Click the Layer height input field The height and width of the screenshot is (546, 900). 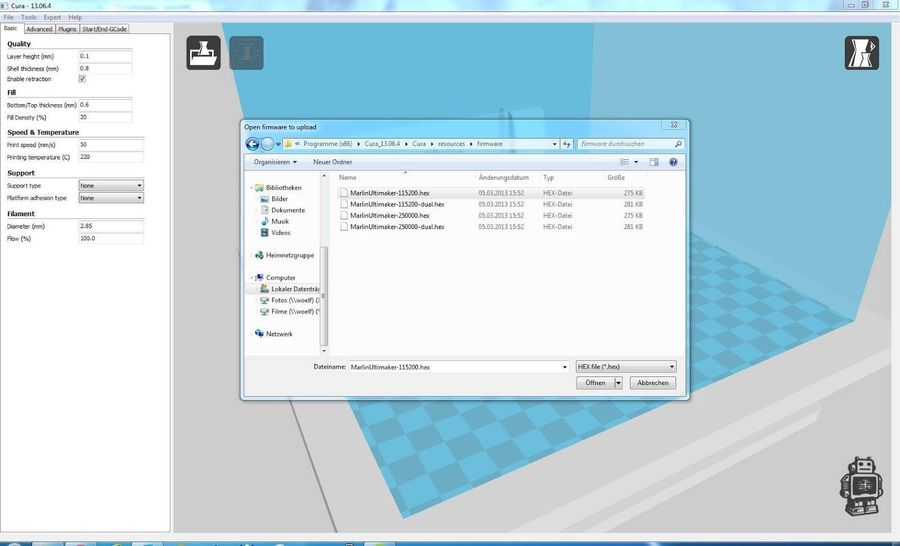pos(105,56)
